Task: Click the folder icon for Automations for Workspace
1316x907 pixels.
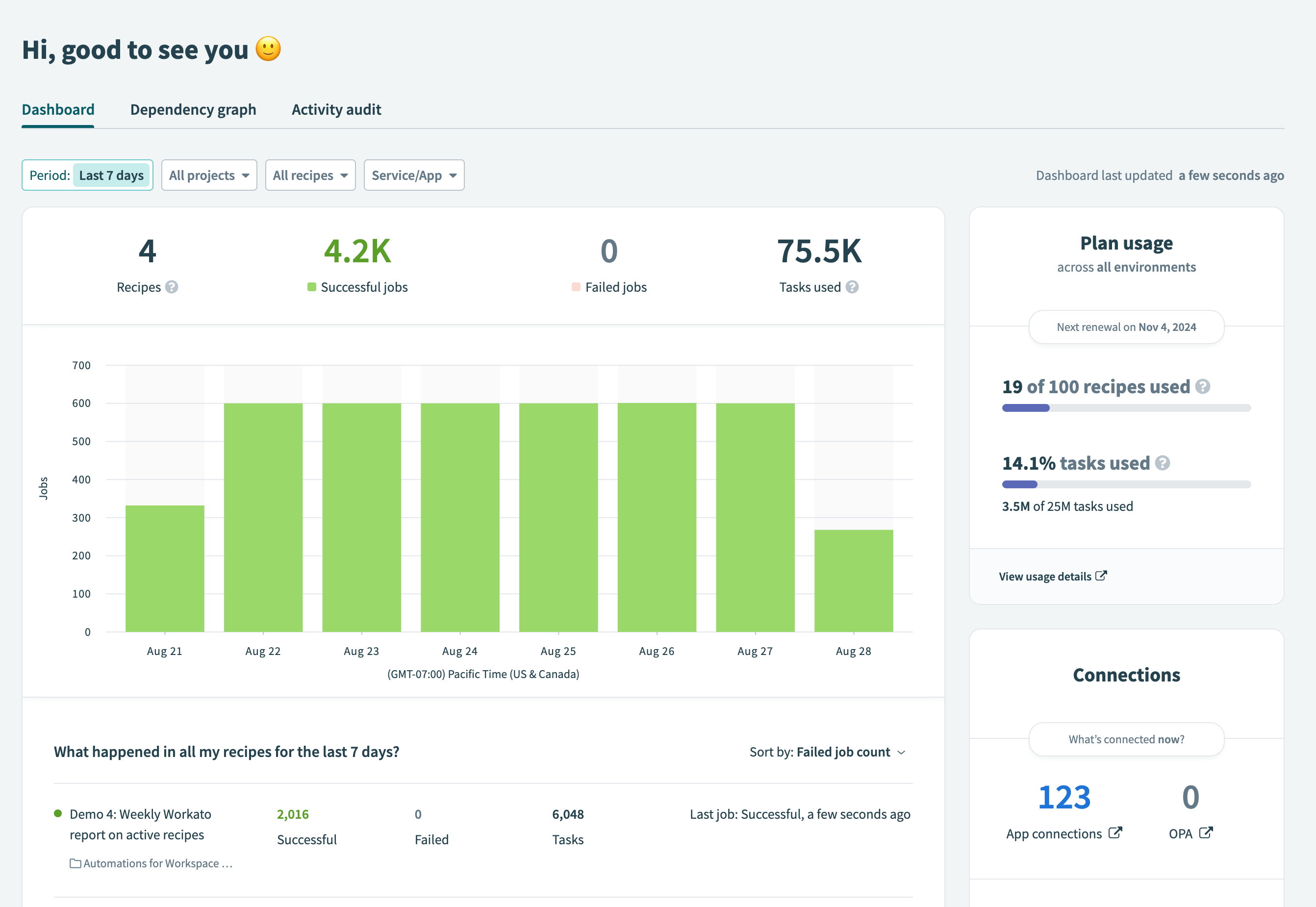Action: (x=75, y=863)
